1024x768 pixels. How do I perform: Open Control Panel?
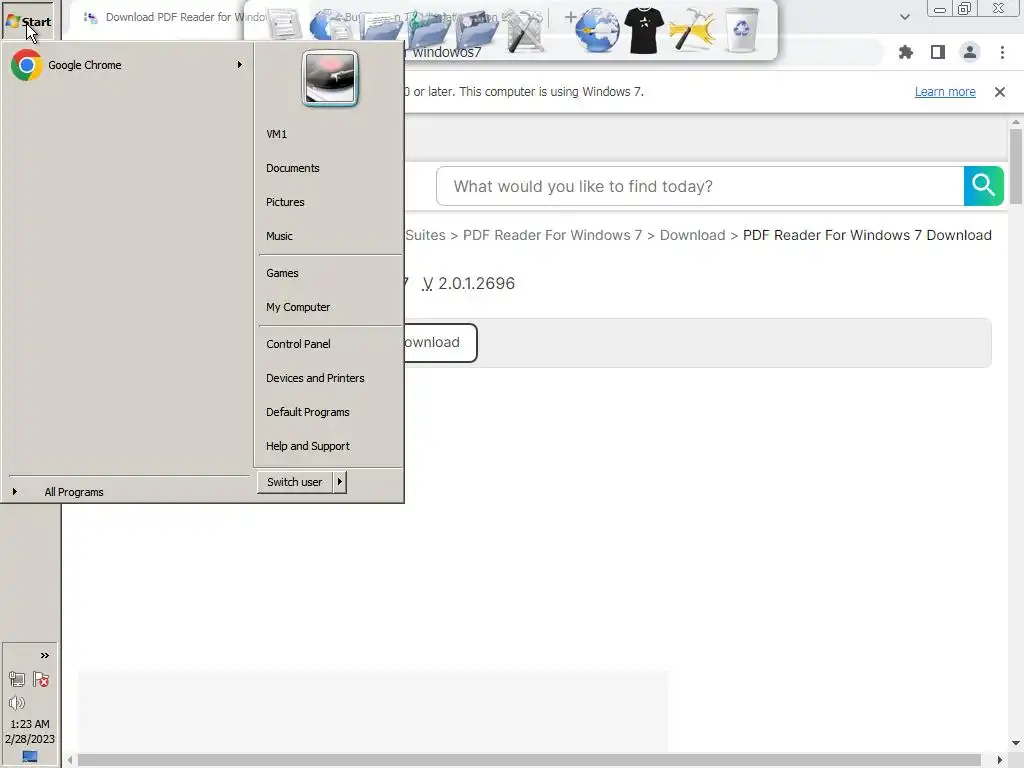[x=298, y=344]
